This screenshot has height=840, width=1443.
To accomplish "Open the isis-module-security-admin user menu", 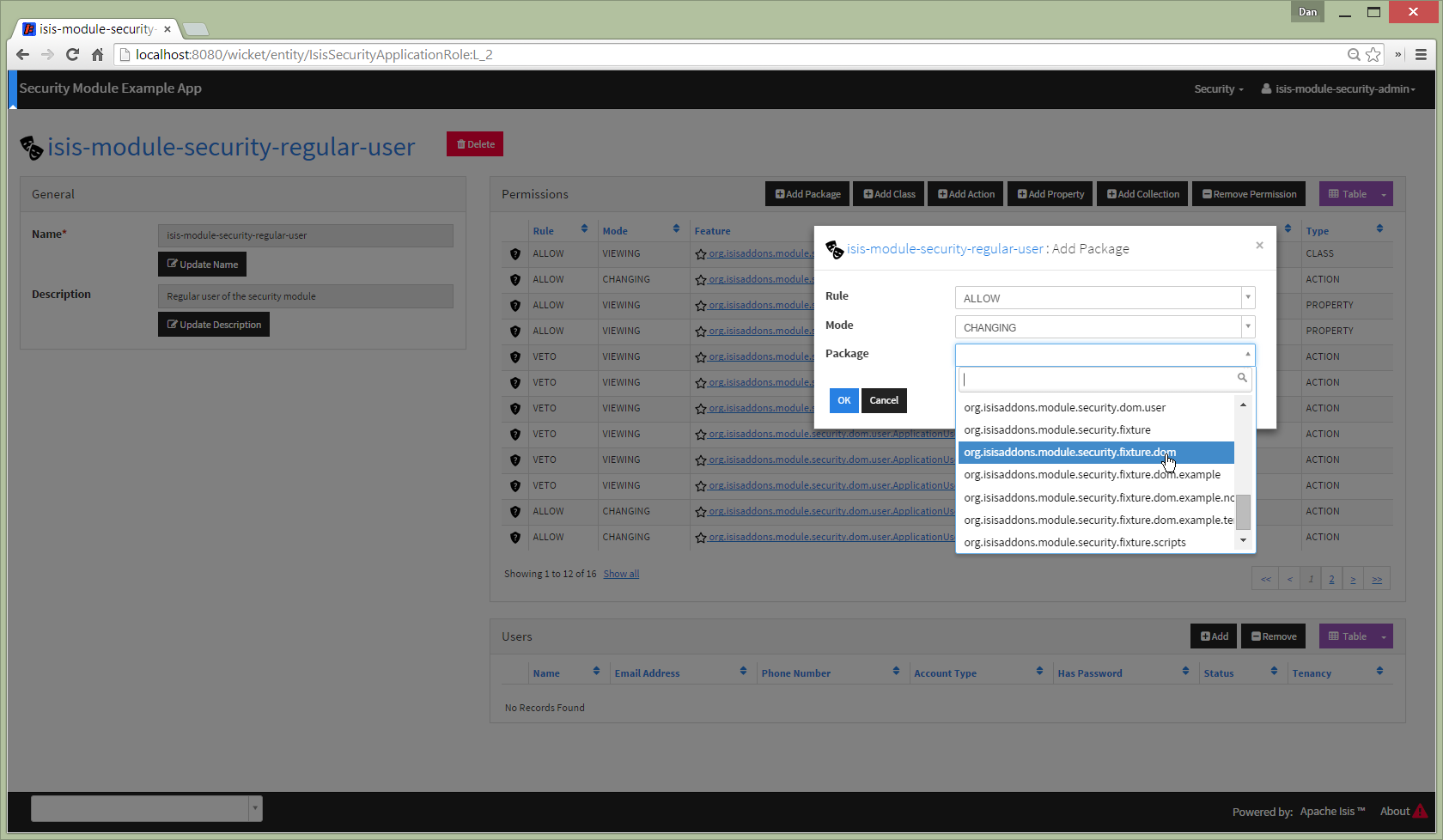I will 1338,89.
